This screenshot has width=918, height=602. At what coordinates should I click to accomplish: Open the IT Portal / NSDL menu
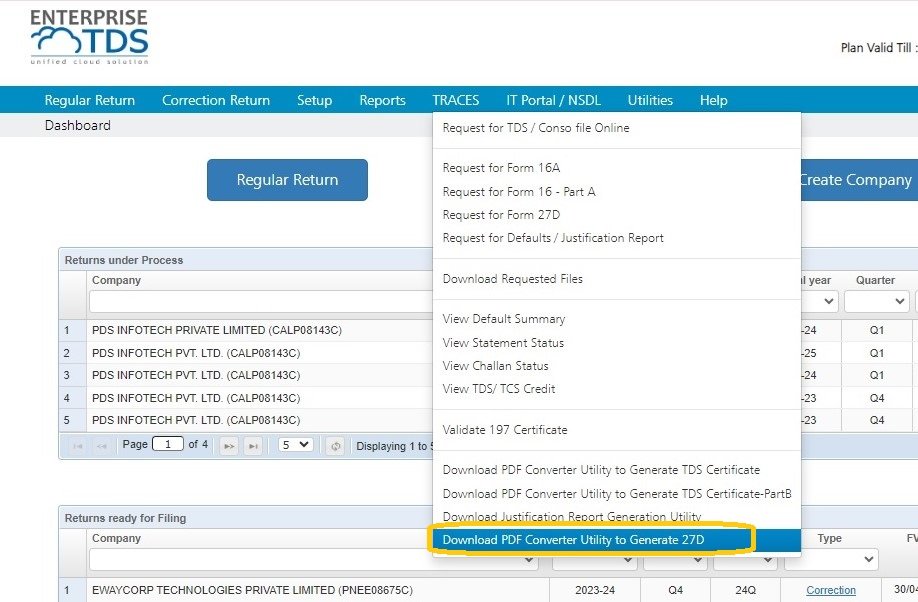[x=554, y=100]
